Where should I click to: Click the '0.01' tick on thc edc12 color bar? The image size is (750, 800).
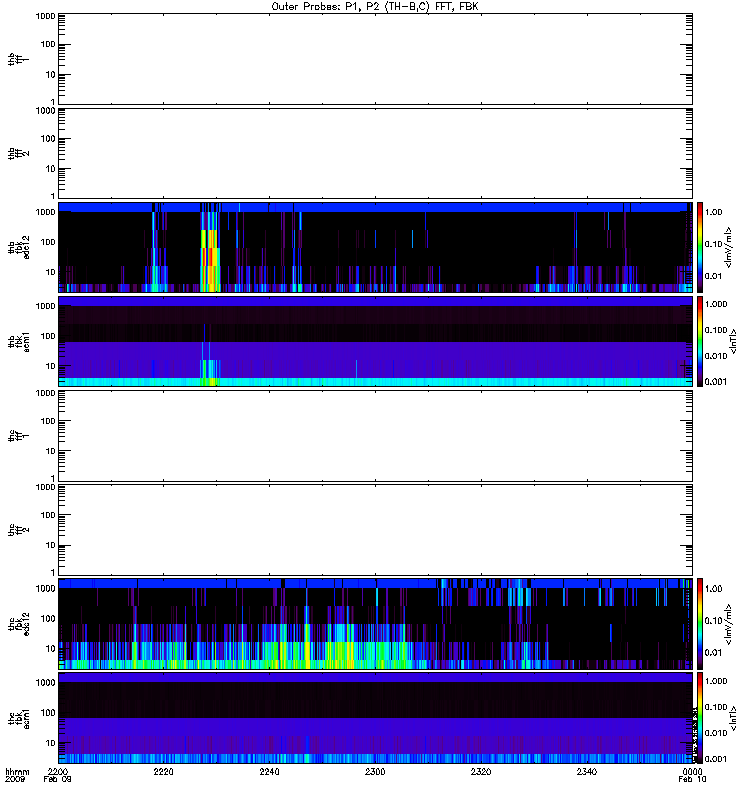[713, 653]
